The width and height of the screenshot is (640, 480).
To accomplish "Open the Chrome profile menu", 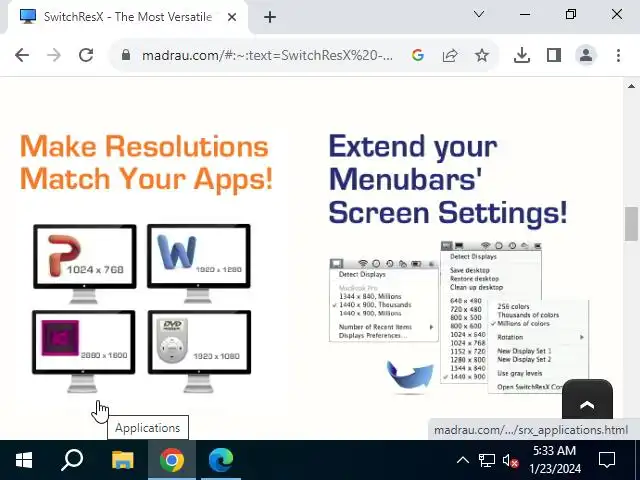I will click(x=586, y=55).
